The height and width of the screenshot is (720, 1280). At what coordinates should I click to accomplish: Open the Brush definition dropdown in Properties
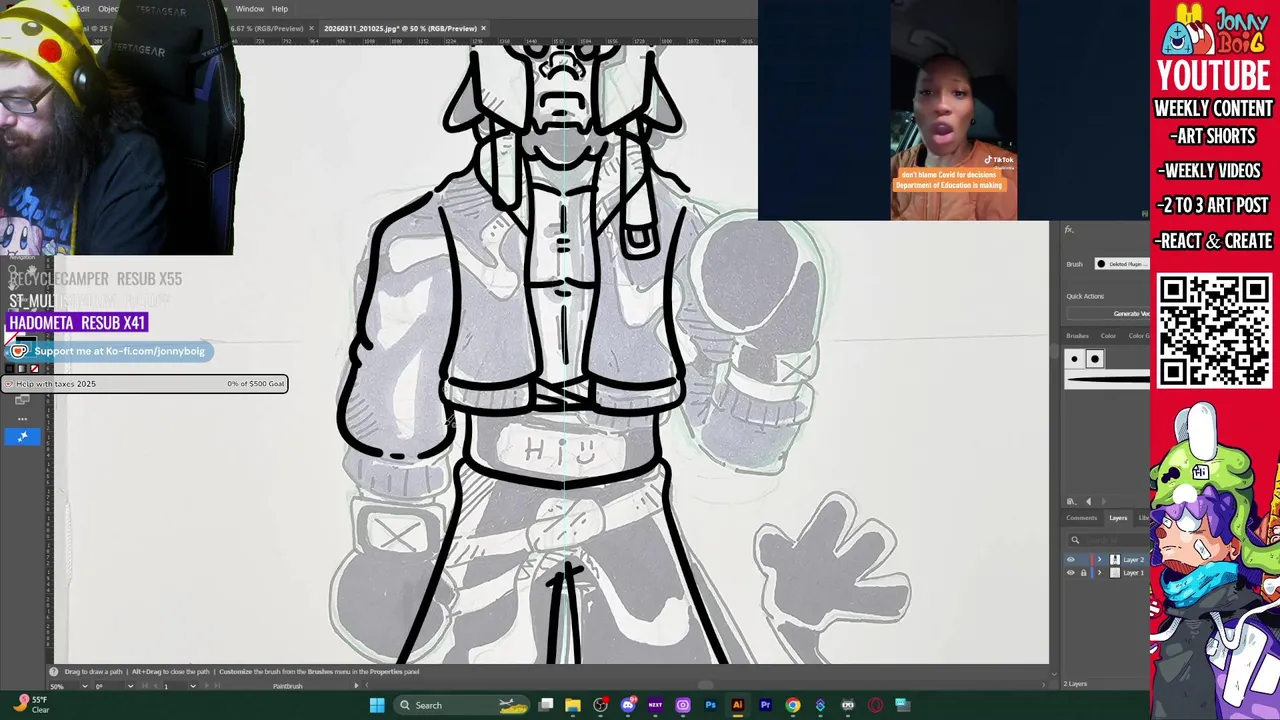click(1122, 264)
